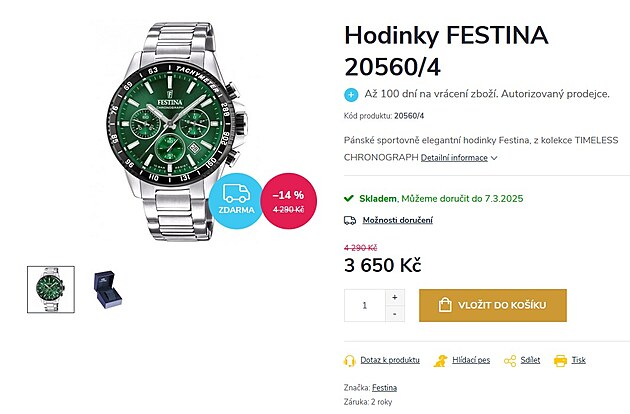630x414 pixels.
Task: Click the share icon next to Sdílet
Action: (x=510, y=360)
